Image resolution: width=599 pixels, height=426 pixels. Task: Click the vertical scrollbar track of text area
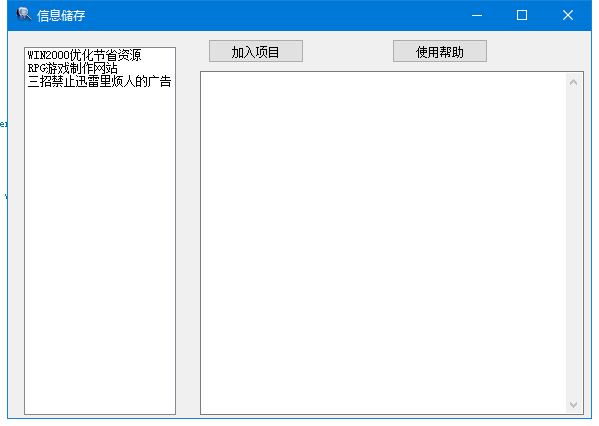[x=573, y=243]
